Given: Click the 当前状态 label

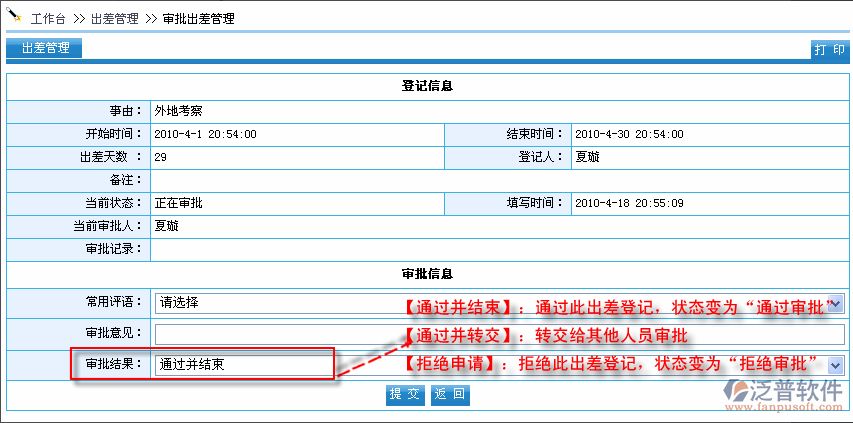Looking at the screenshot, I should 114,203.
